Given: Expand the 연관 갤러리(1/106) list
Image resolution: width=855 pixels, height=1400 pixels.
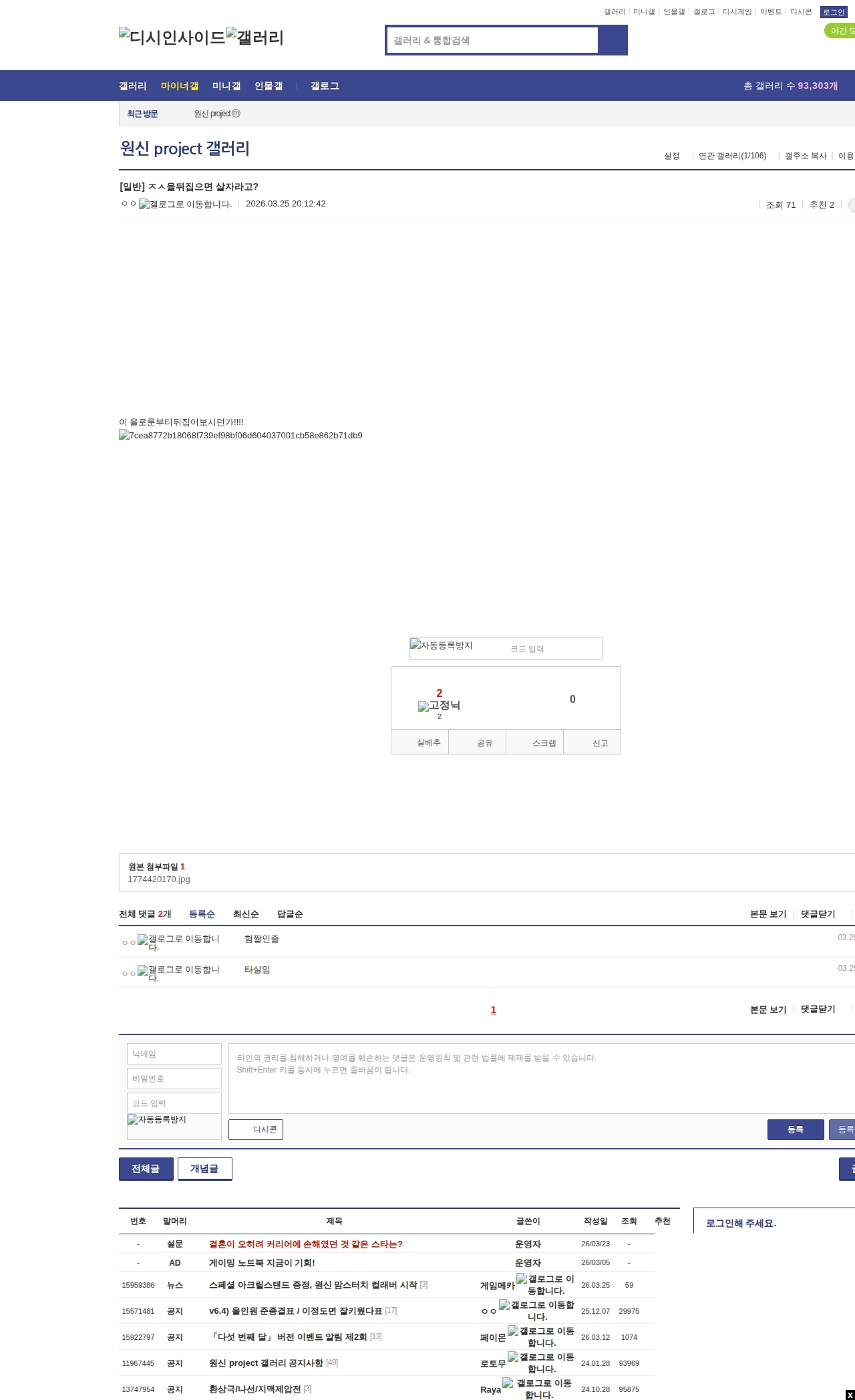Looking at the screenshot, I should (x=733, y=156).
